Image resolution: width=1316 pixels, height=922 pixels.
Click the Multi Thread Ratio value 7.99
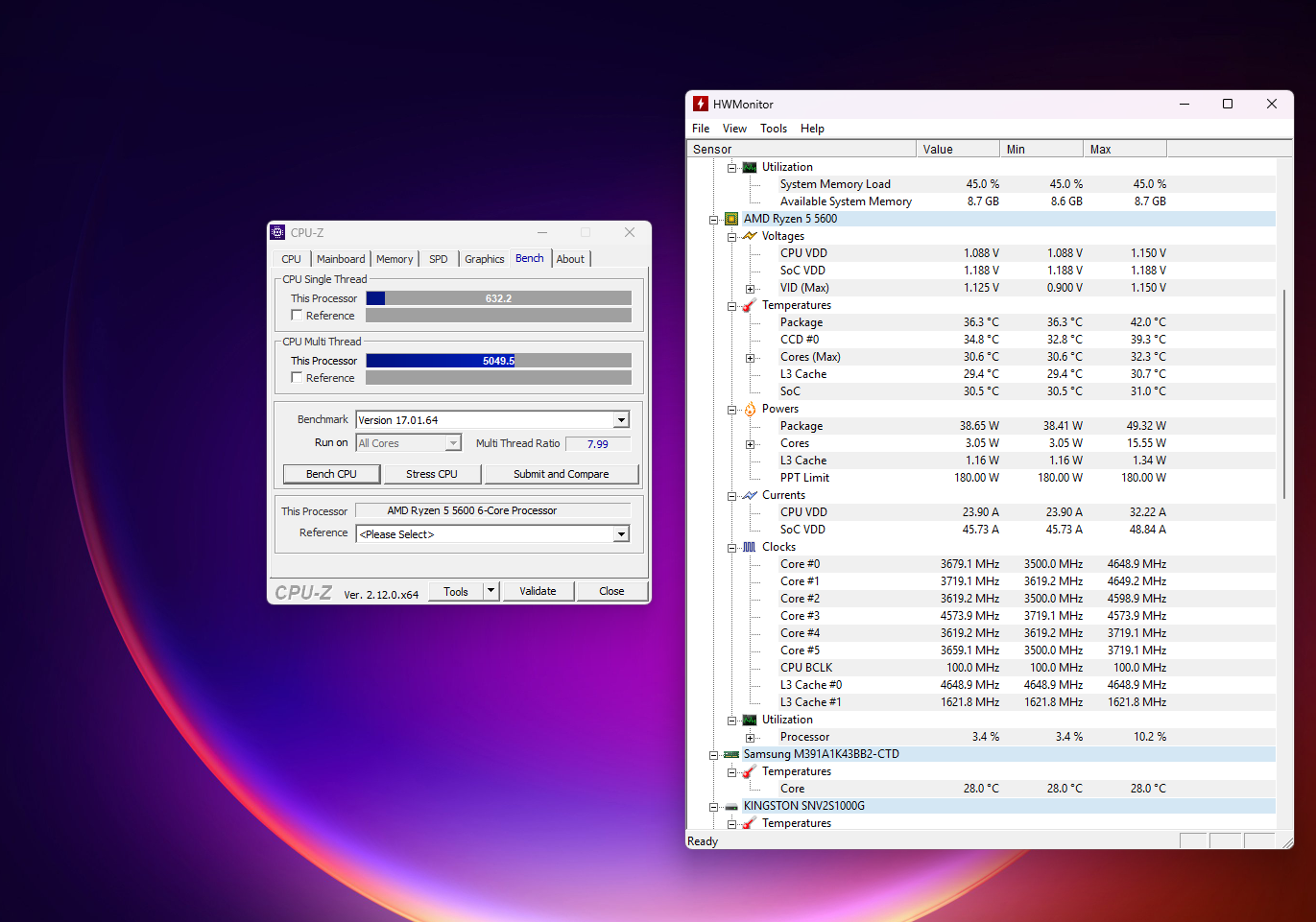click(598, 444)
